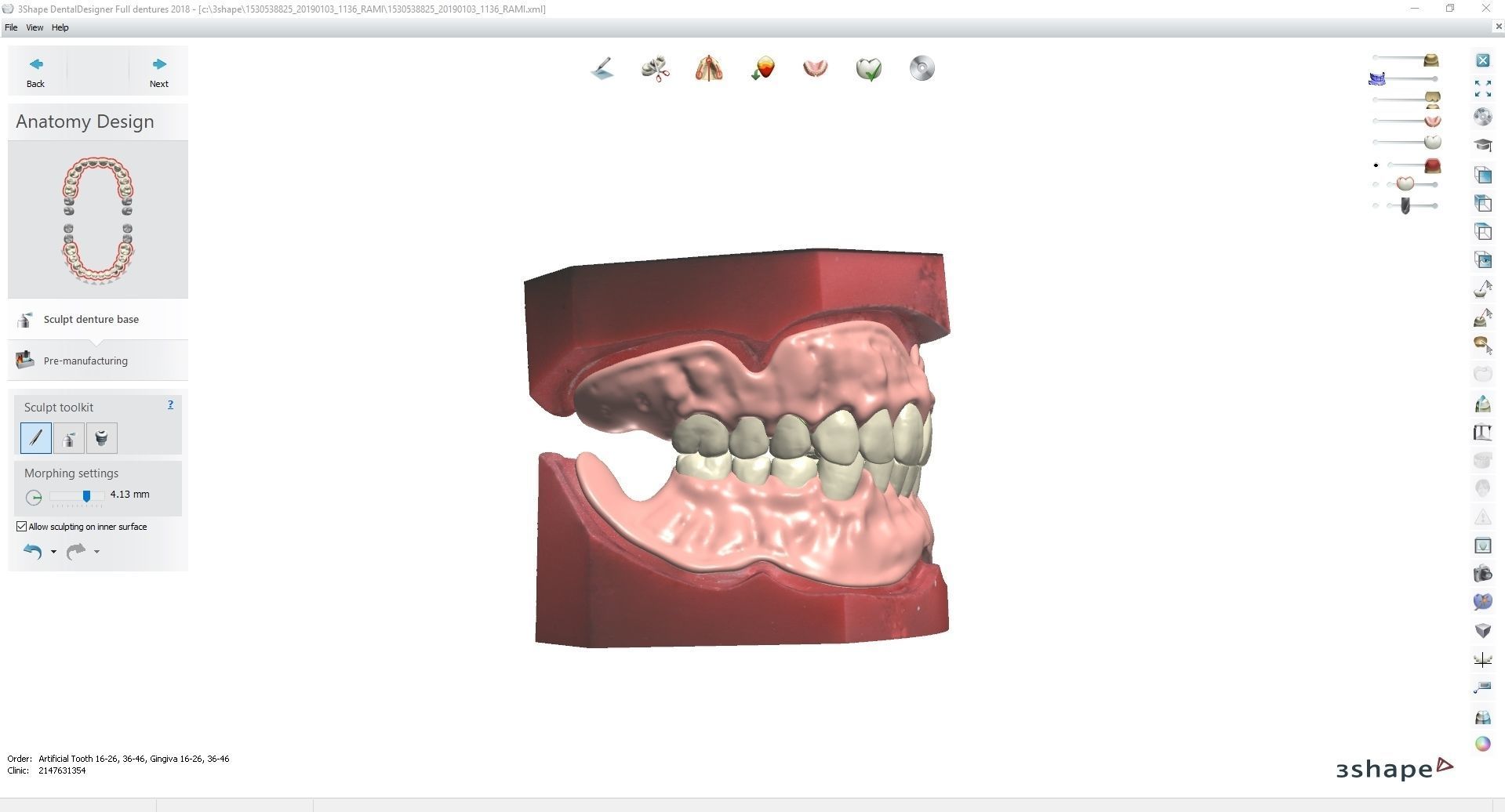
Task: Open the color wheel settings icon
Action: tap(1483, 744)
